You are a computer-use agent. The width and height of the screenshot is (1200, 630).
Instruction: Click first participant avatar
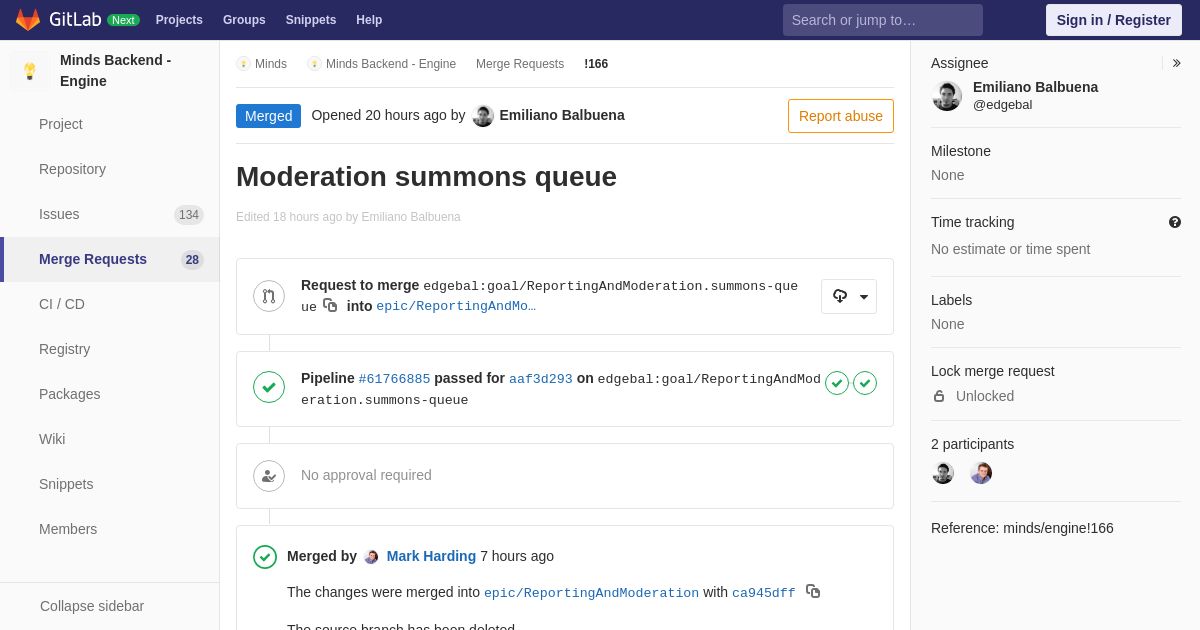click(943, 473)
